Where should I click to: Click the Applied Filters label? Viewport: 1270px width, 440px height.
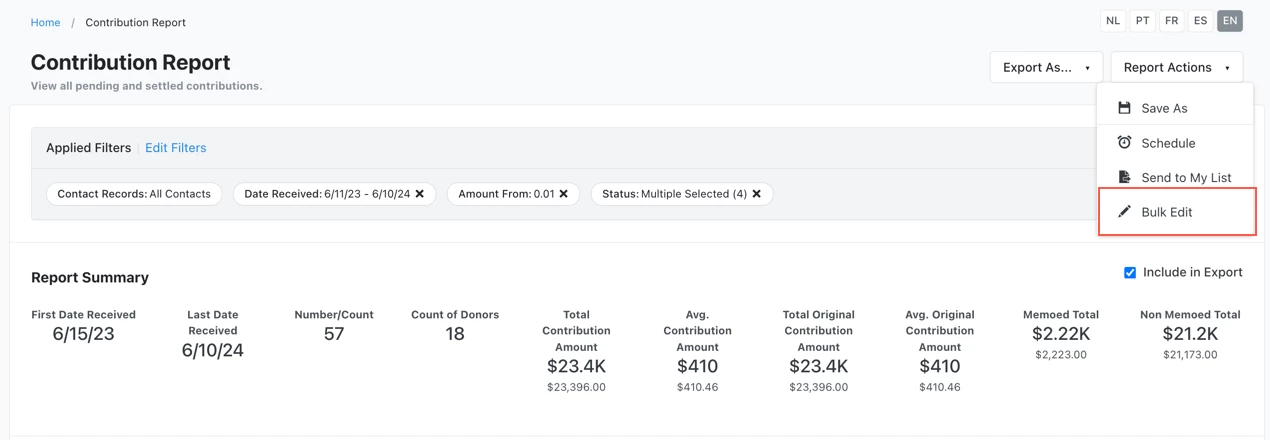point(88,147)
